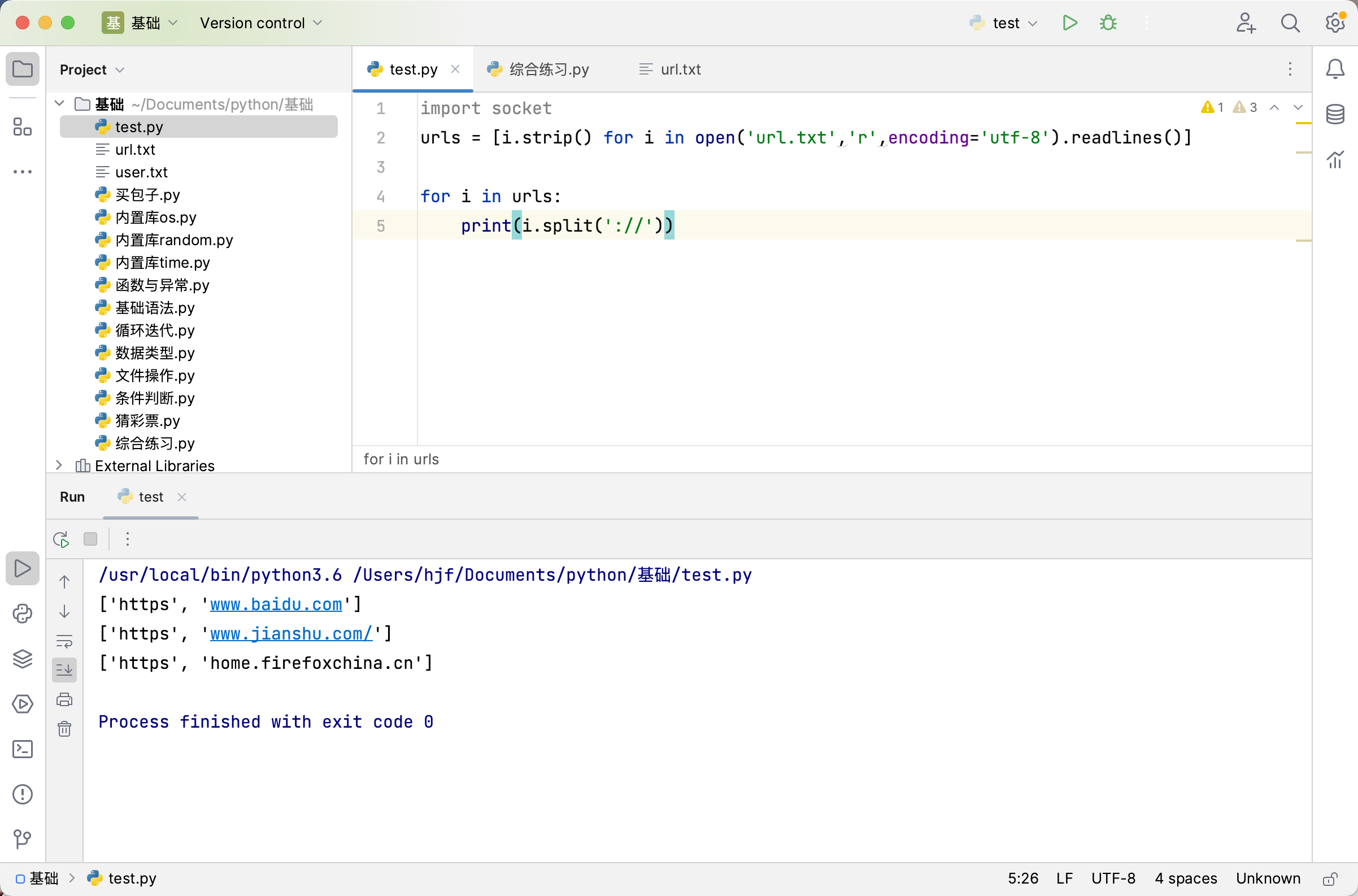This screenshot has width=1358, height=896.
Task: Stop the running process square button
Action: point(90,539)
